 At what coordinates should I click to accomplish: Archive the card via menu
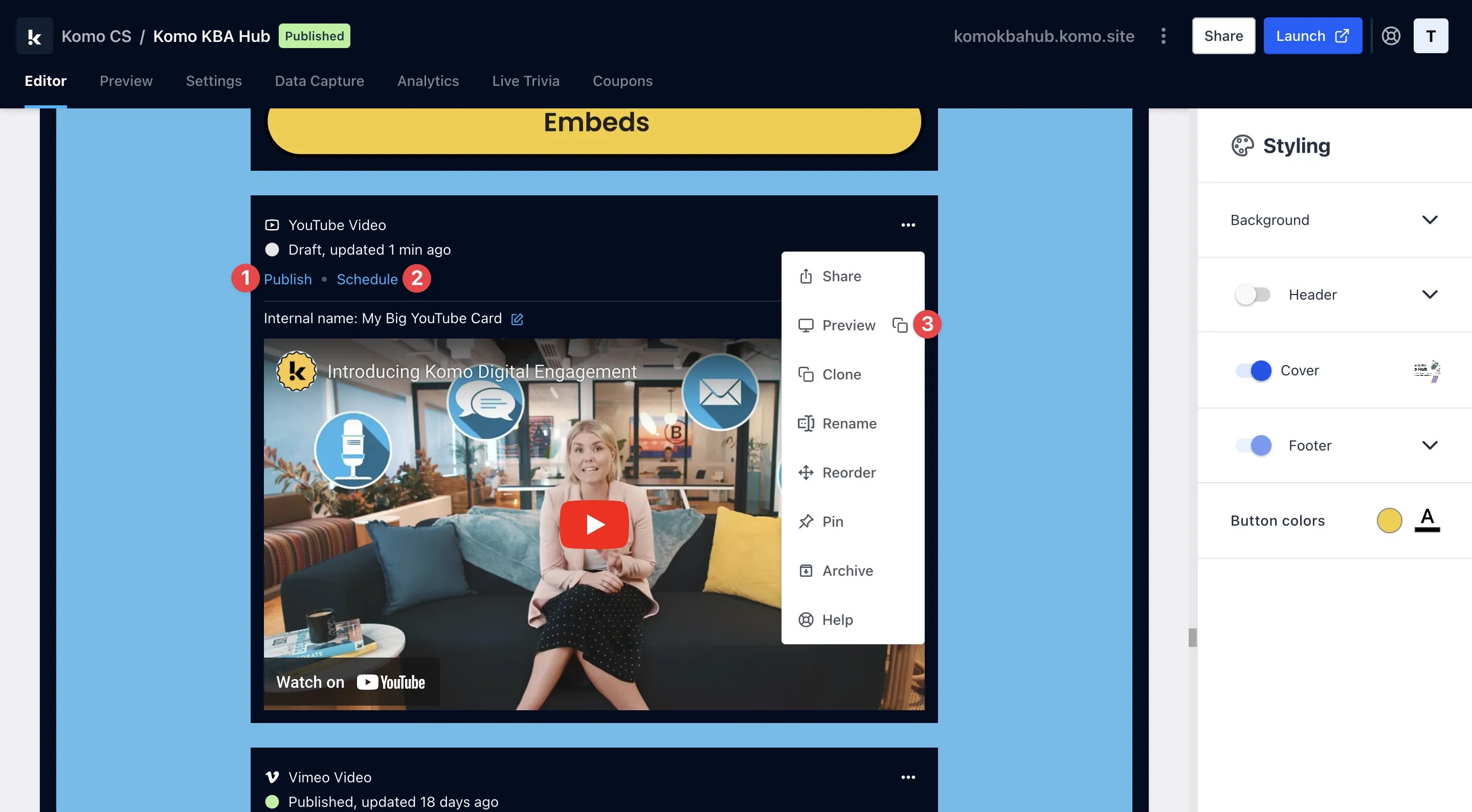tap(852, 571)
